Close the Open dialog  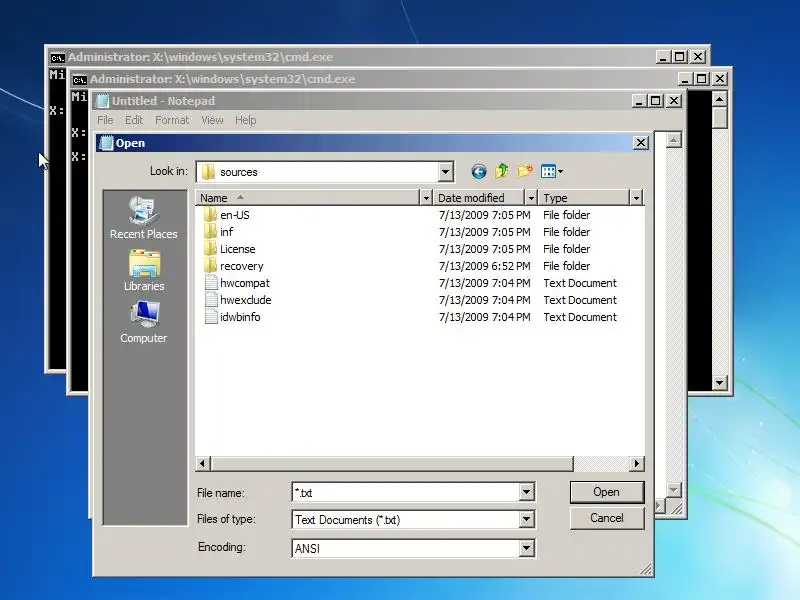641,143
